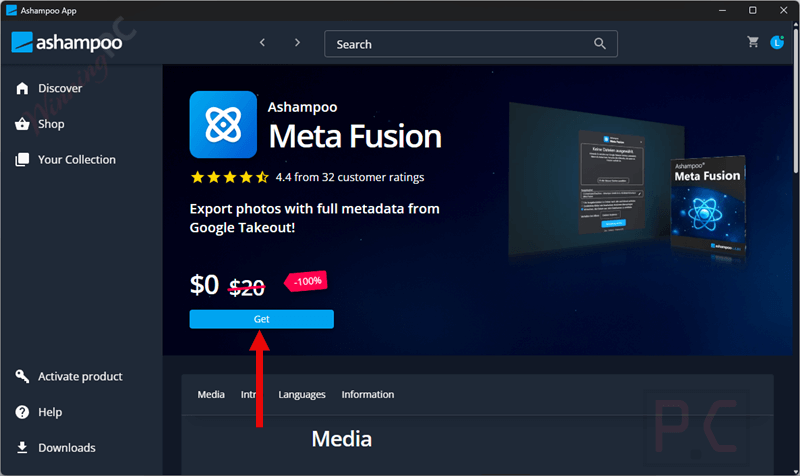Viewport: 800px width, 476px height.
Task: Click the Meta Fusion app icon
Action: 223,124
